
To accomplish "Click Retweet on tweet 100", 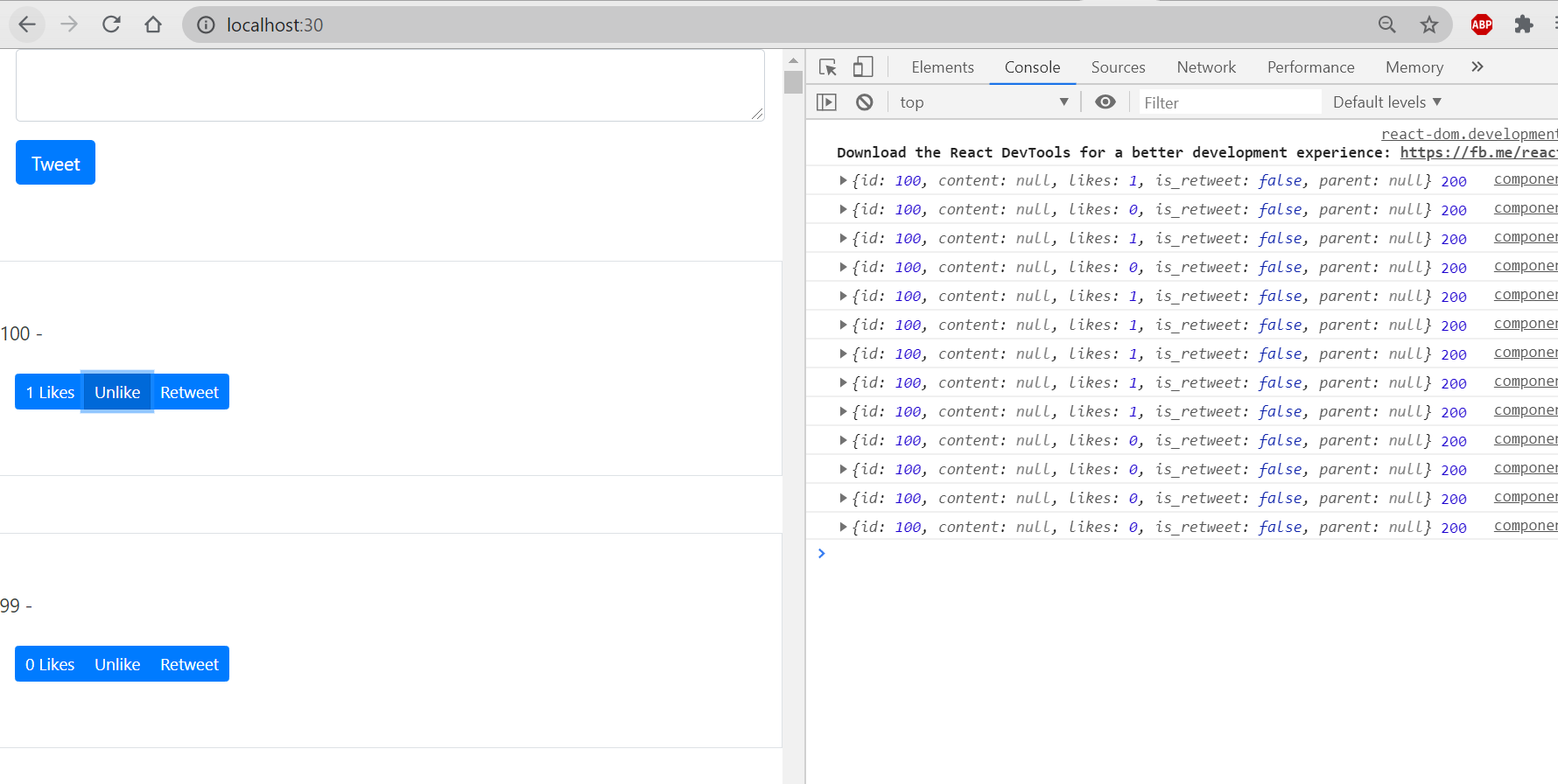I will 189,392.
